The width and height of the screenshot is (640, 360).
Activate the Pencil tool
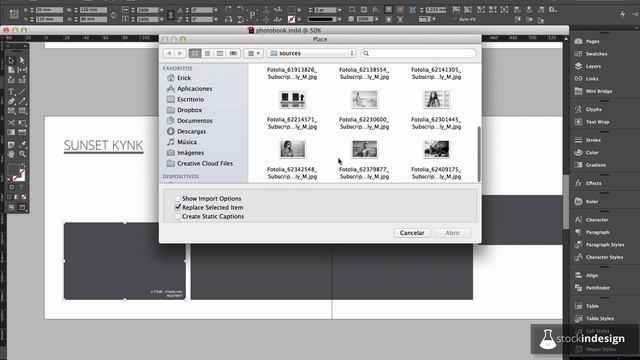coord(22,101)
